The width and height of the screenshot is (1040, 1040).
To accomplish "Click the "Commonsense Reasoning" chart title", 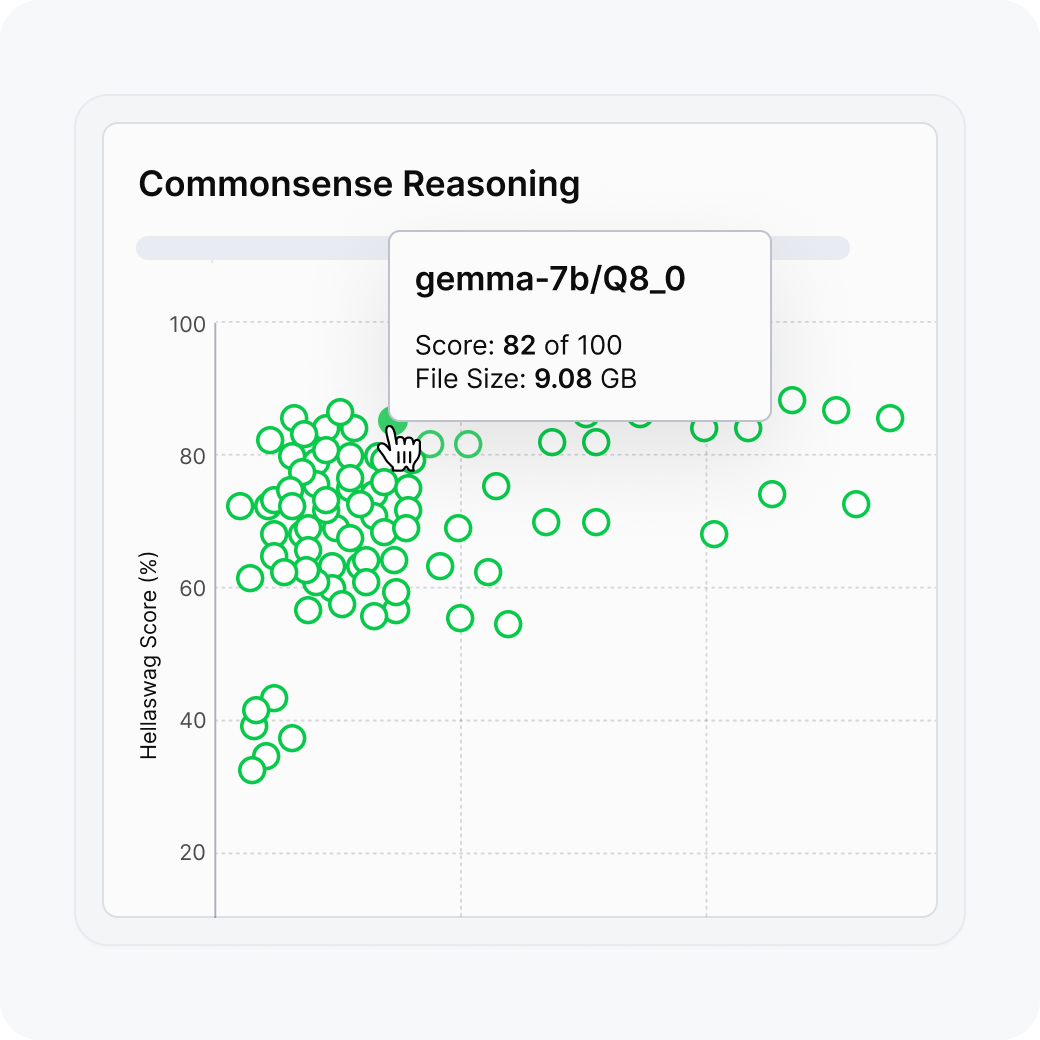I will point(359,184).
